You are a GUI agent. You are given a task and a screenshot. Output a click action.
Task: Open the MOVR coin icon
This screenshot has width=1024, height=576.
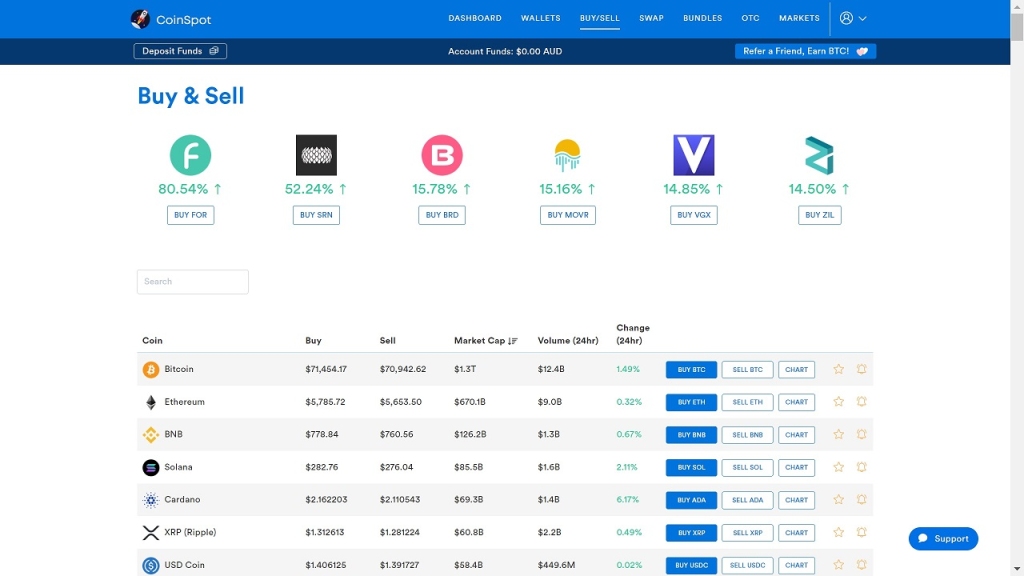(568, 155)
